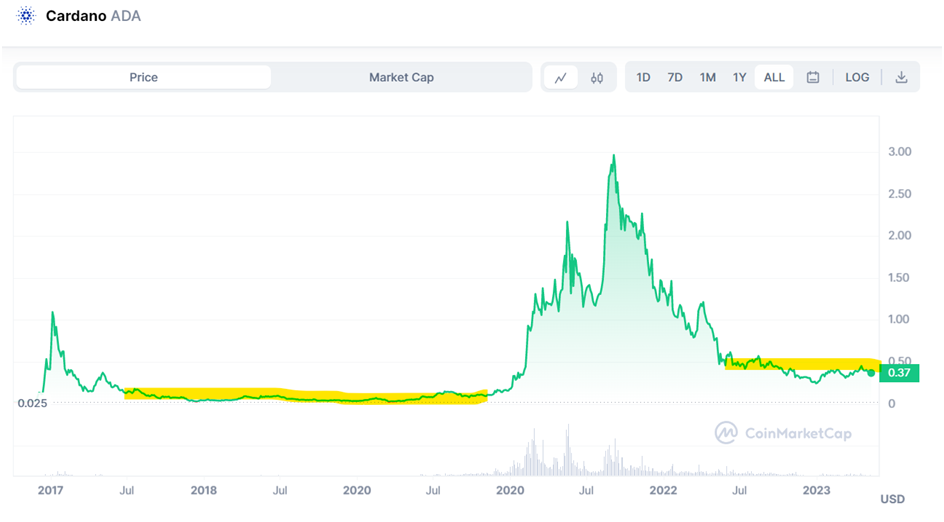Set the time range to 1M
This screenshot has width=944, height=522.
pyautogui.click(x=707, y=78)
